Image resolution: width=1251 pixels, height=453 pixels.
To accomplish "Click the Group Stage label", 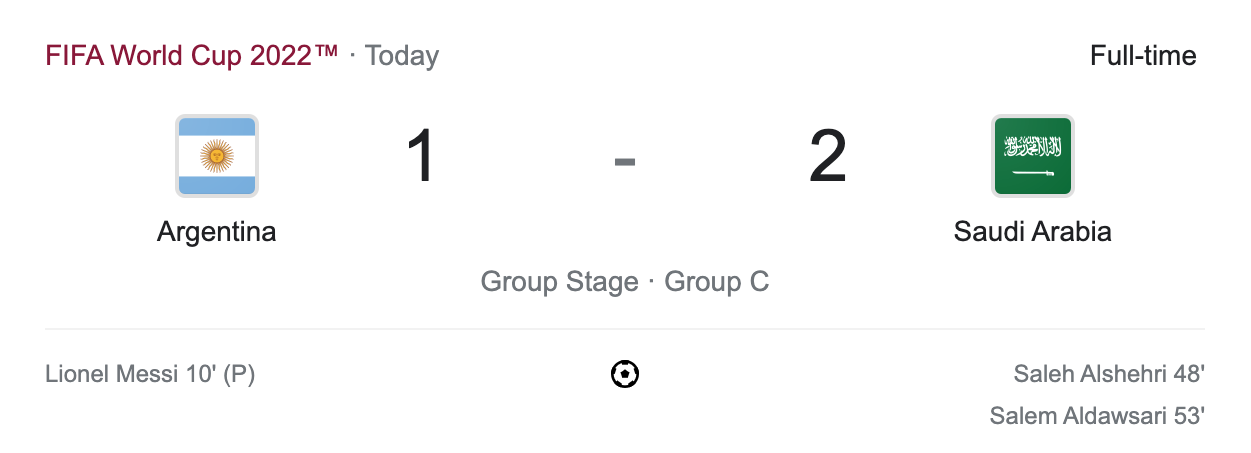I will pos(559,282).
